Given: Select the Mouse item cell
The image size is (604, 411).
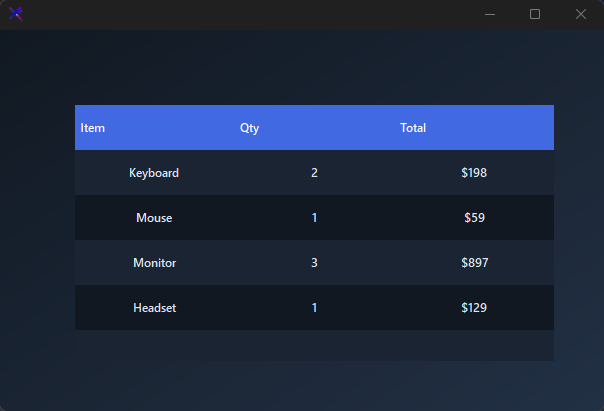Looking at the screenshot, I should (154, 218).
